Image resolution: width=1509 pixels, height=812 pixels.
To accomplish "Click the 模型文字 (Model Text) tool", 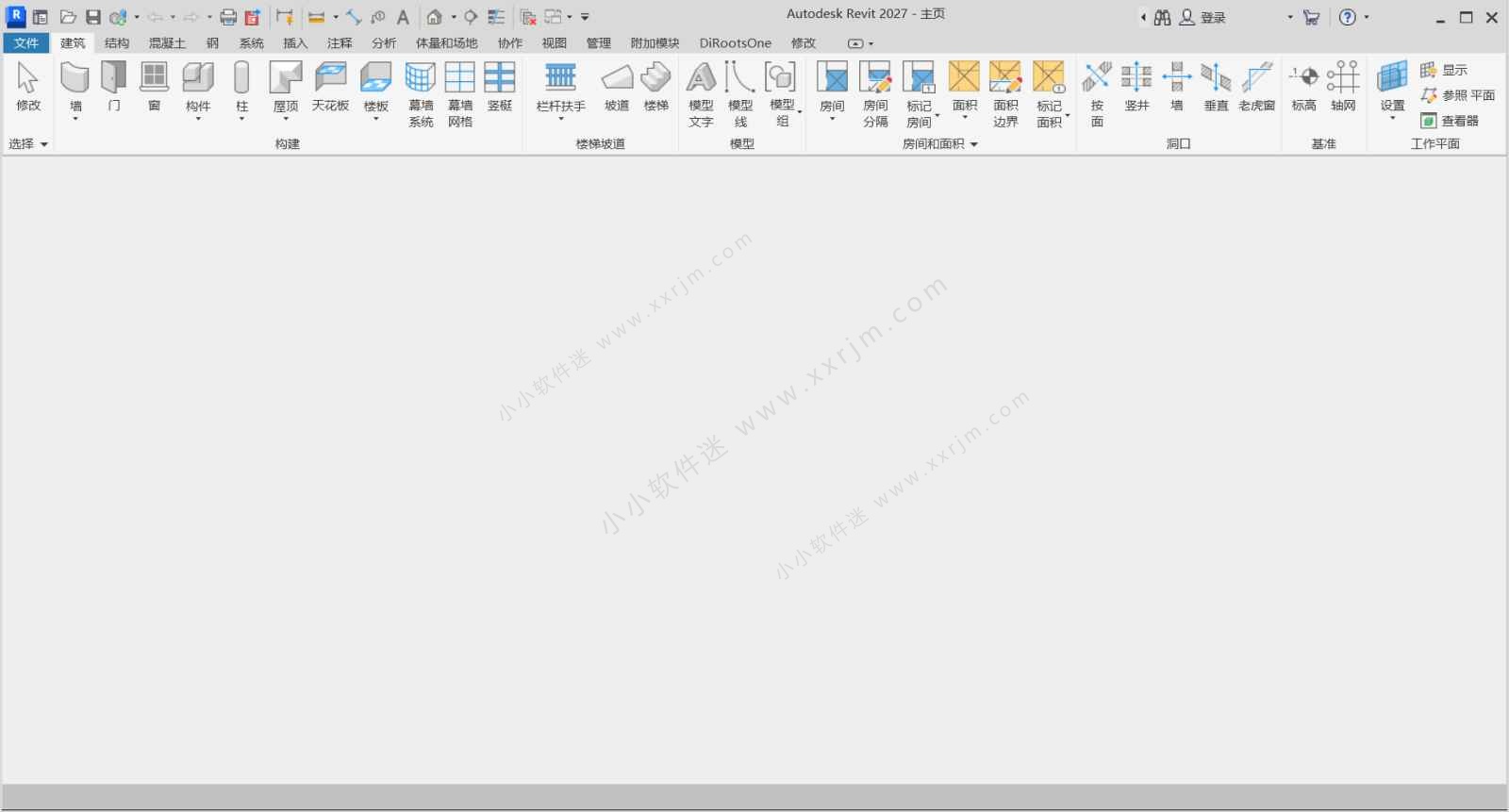I will 701,94.
